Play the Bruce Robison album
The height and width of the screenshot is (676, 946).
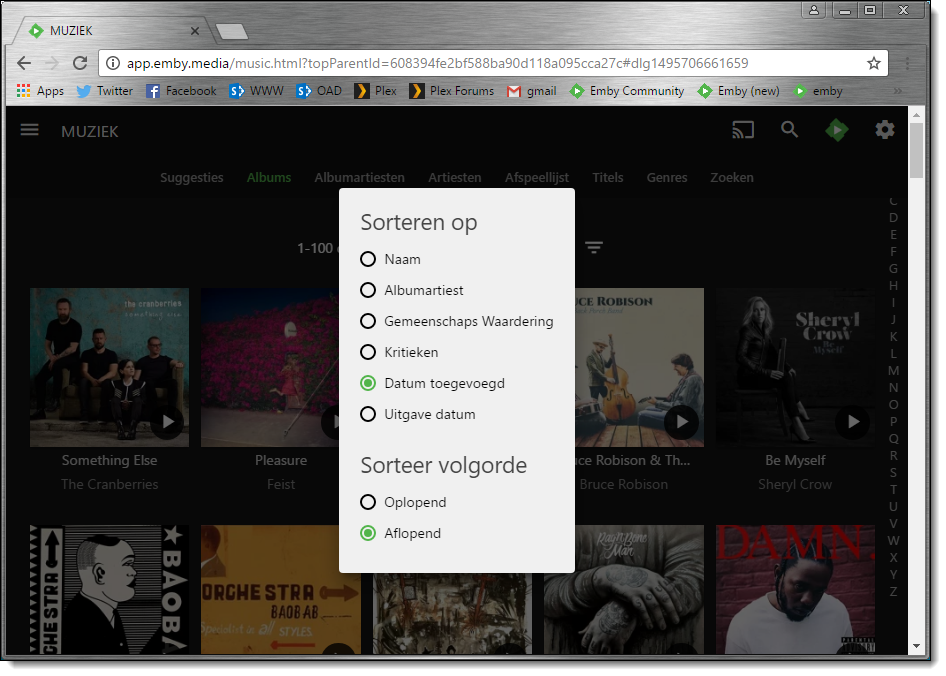click(681, 421)
